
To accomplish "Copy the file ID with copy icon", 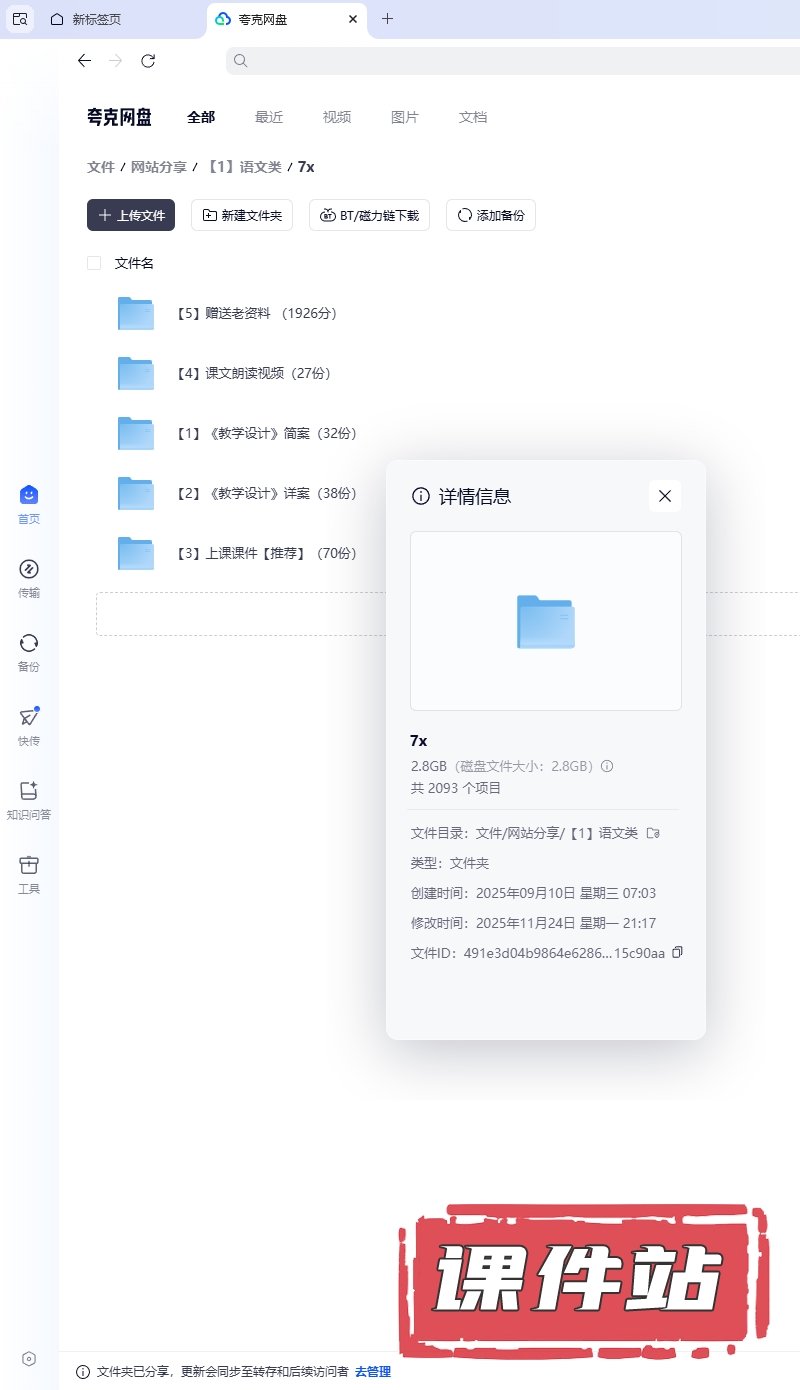I will pyautogui.click(x=677, y=952).
